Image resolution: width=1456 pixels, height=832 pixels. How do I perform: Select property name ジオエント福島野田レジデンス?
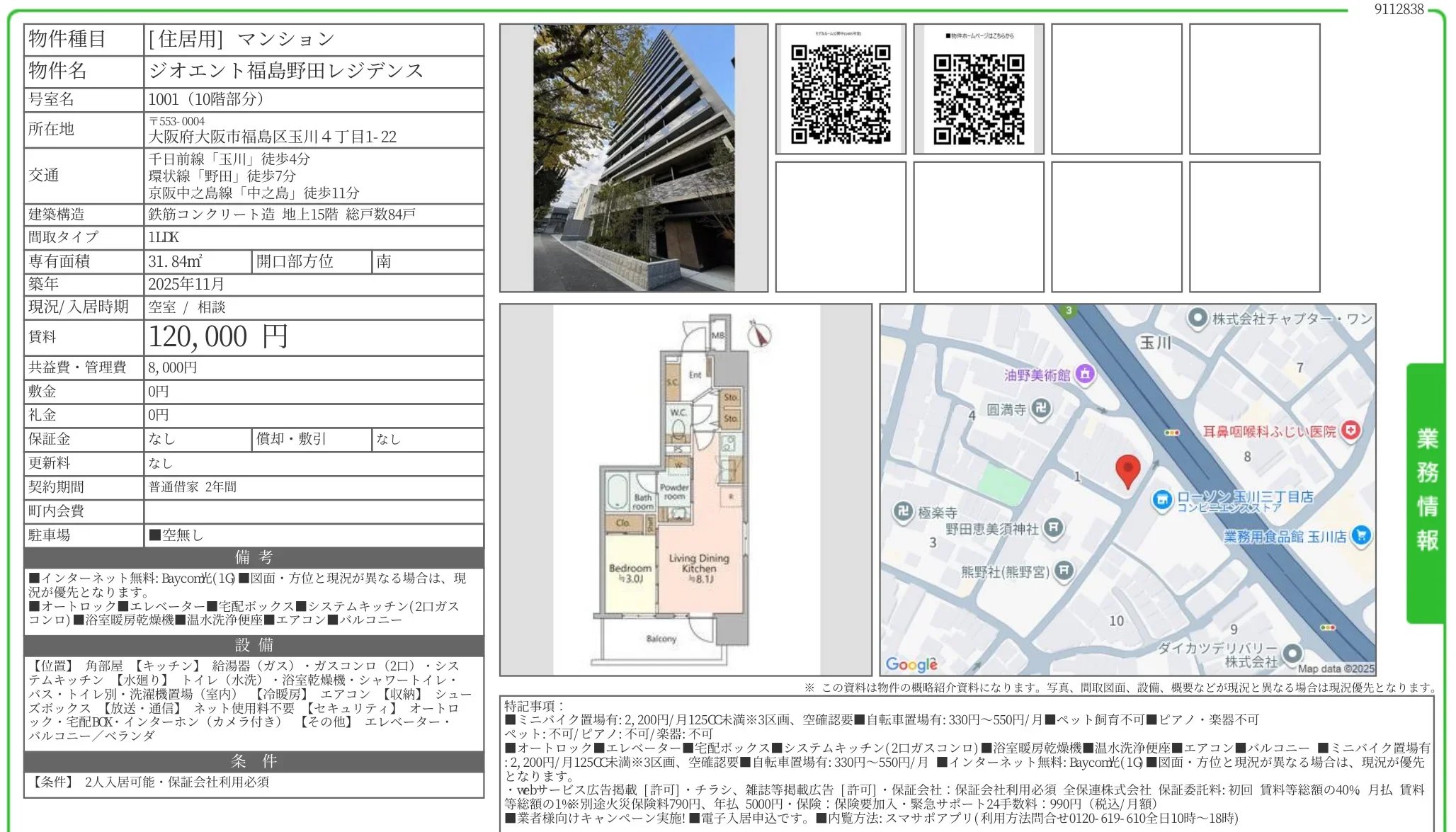(x=286, y=71)
